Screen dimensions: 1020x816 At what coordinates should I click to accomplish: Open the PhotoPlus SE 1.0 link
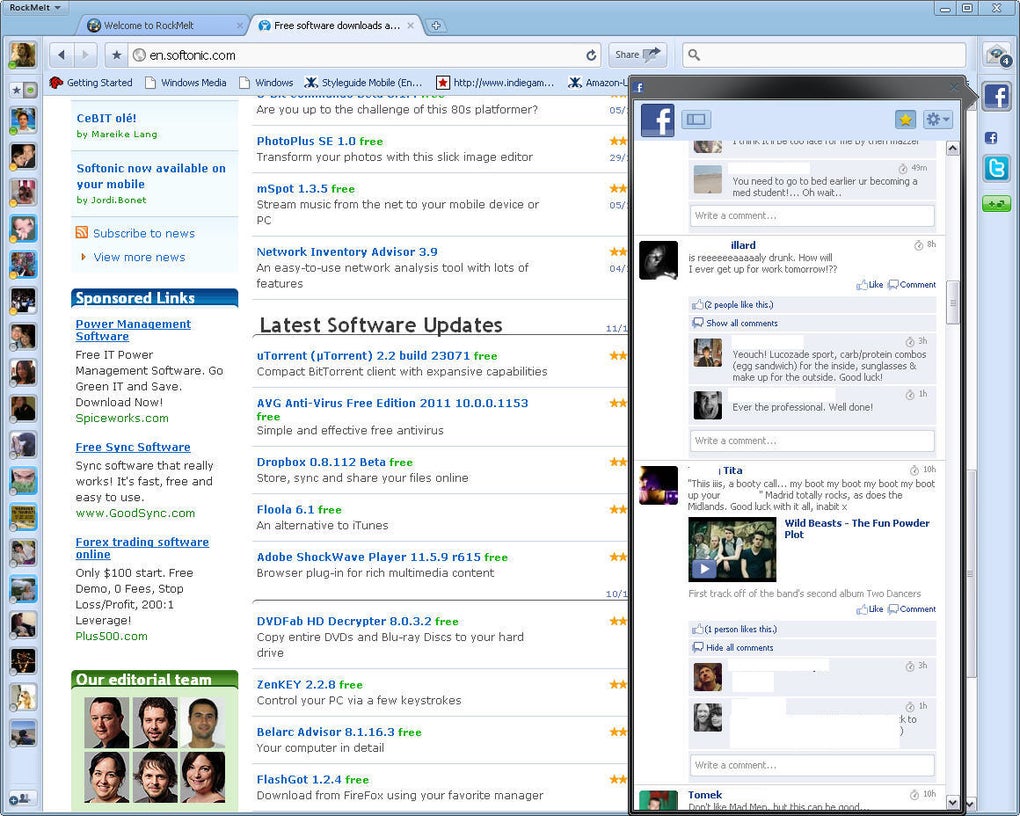click(306, 141)
